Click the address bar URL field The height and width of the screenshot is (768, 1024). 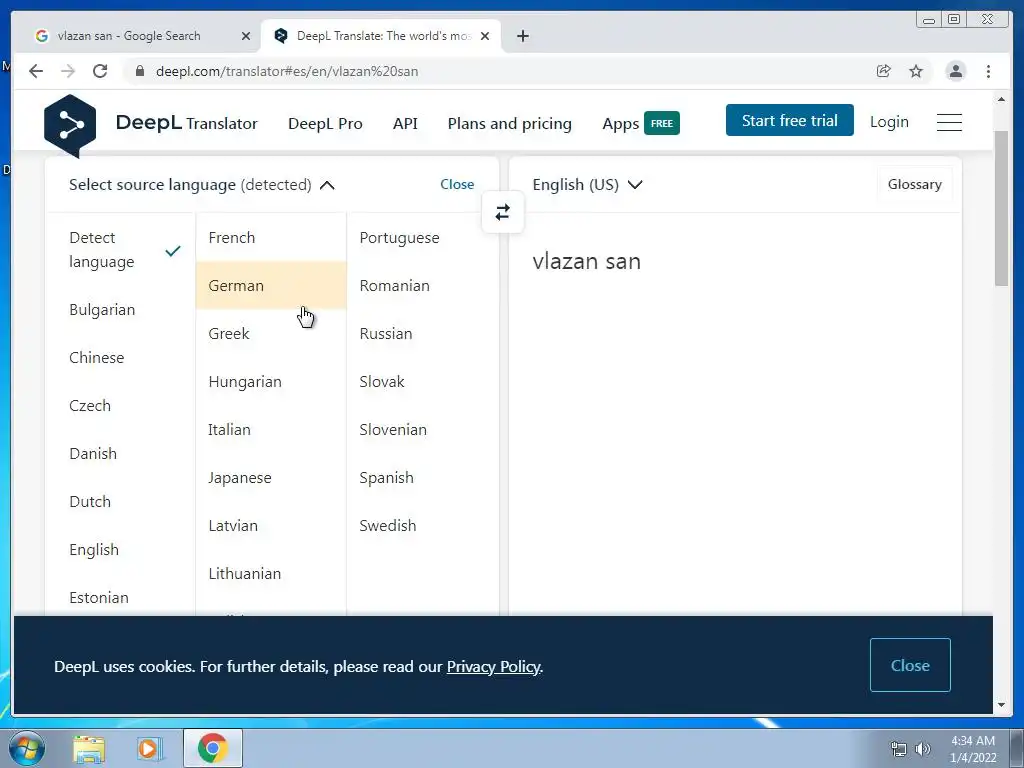pyautogui.click(x=496, y=71)
